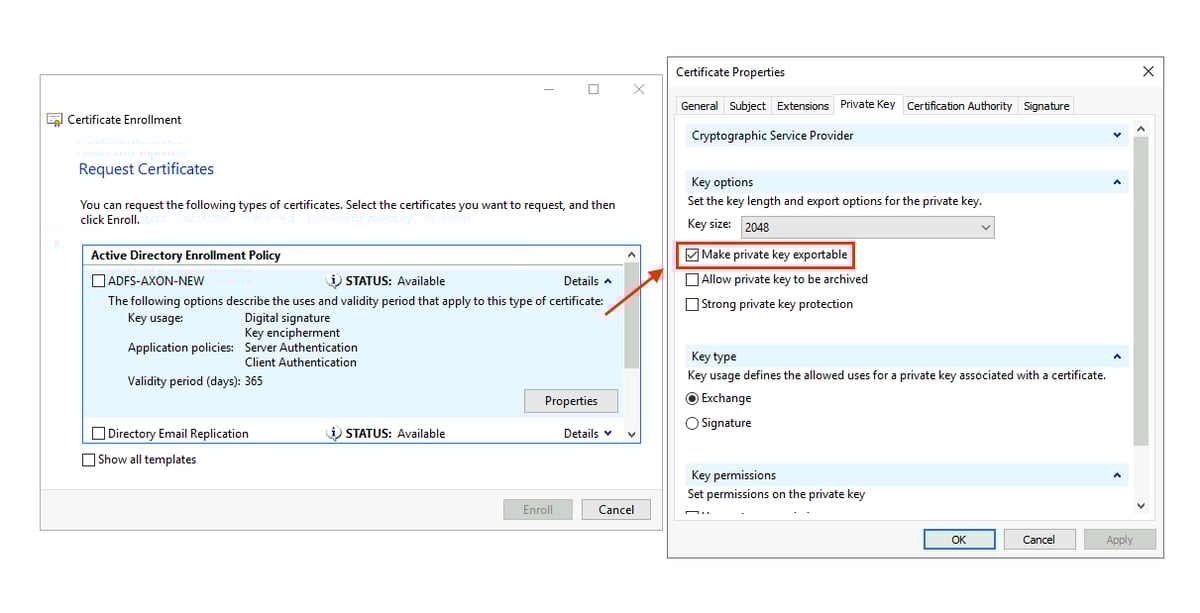The height and width of the screenshot is (613, 1200).
Task: Click the Certificate Properties scroll-up arrow
Action: pos(1141,131)
